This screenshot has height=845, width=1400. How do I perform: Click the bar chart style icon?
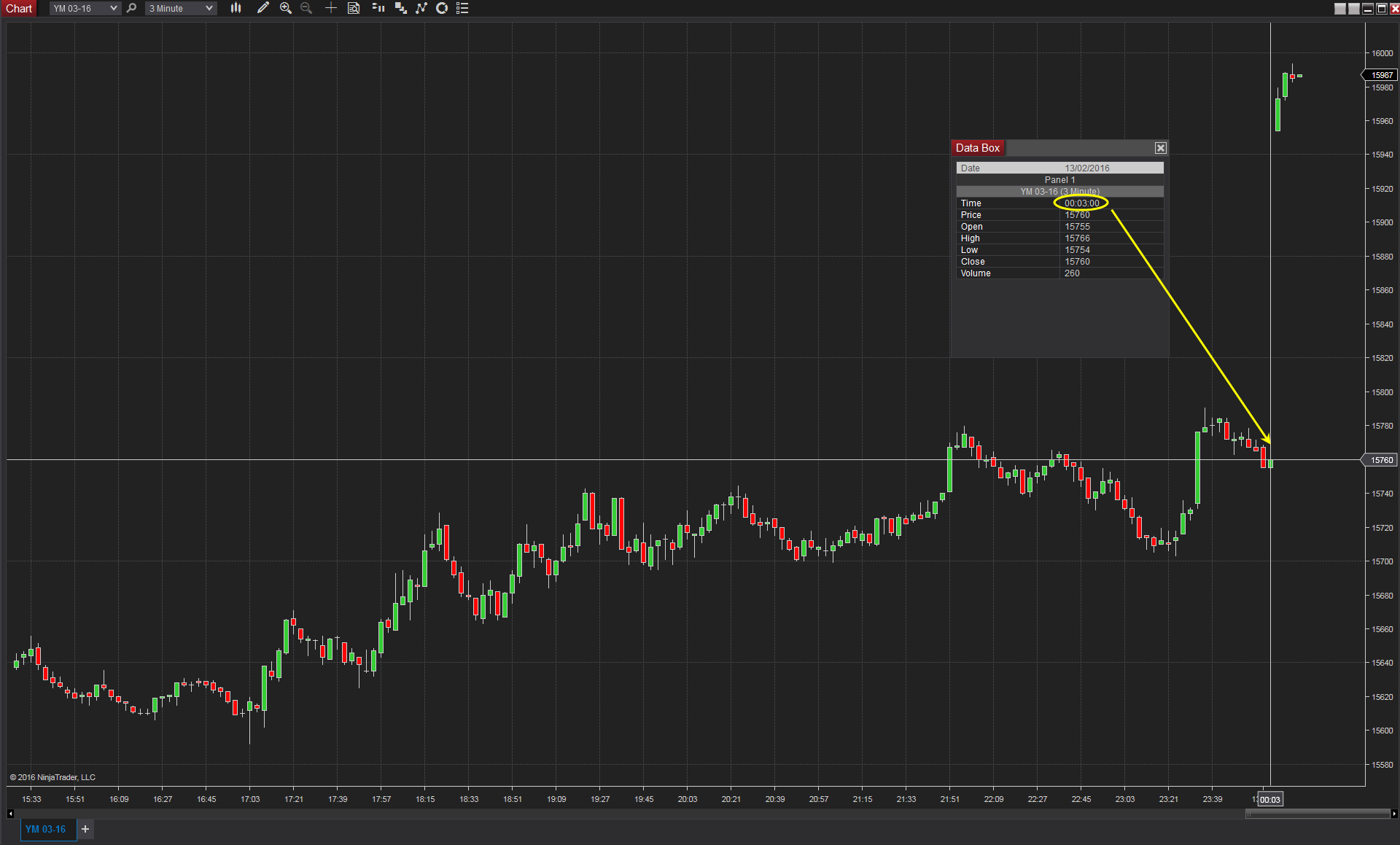pyautogui.click(x=236, y=8)
